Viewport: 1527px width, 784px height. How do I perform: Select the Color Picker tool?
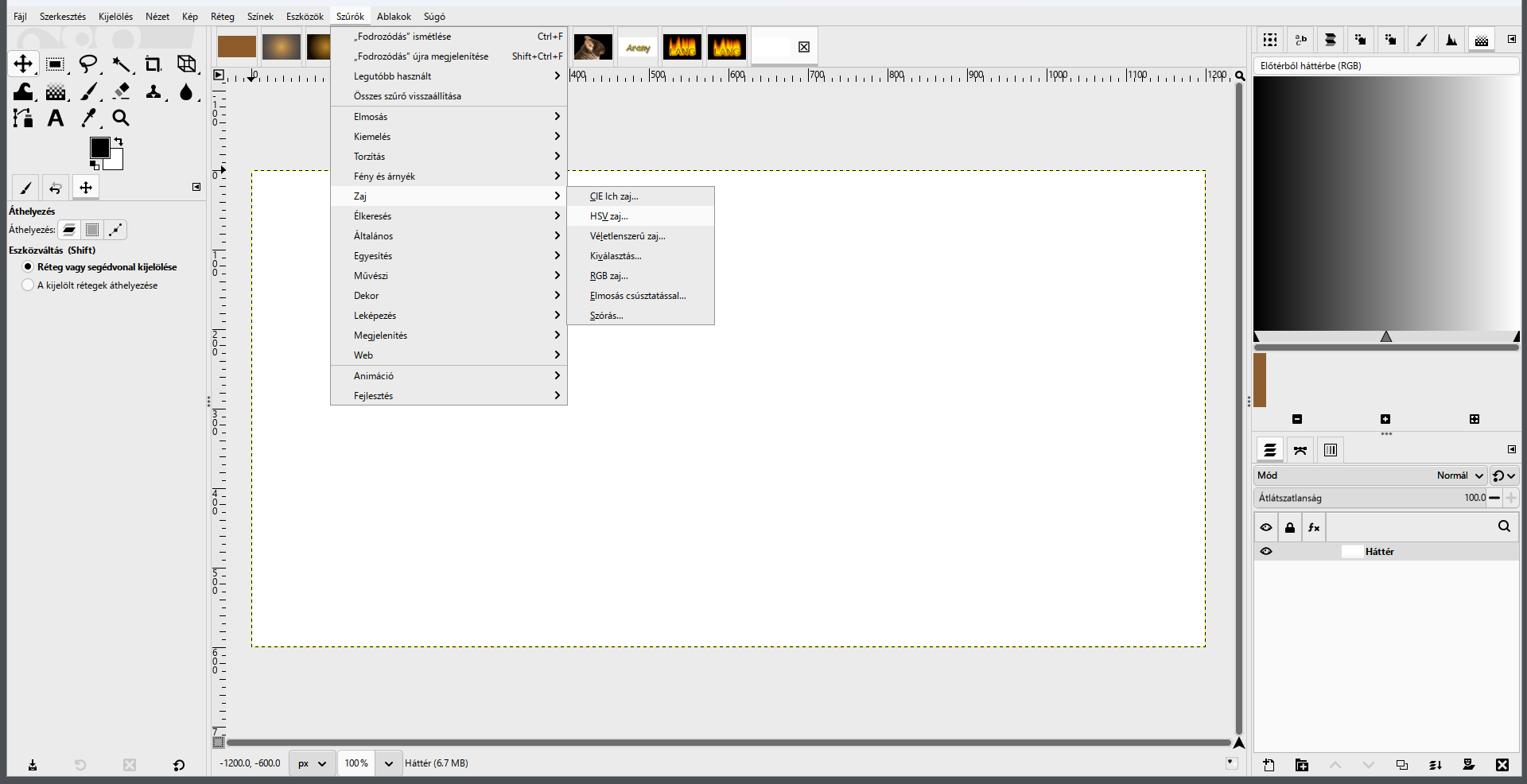tap(89, 118)
